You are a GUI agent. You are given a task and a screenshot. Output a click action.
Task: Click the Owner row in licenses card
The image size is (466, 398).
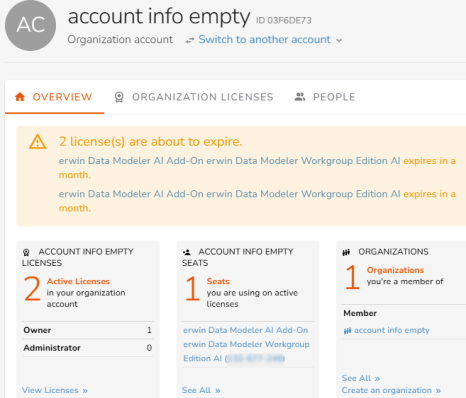pyautogui.click(x=88, y=330)
